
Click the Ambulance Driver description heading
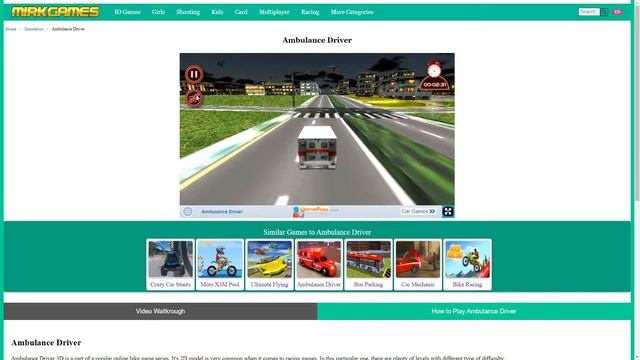(x=46, y=342)
